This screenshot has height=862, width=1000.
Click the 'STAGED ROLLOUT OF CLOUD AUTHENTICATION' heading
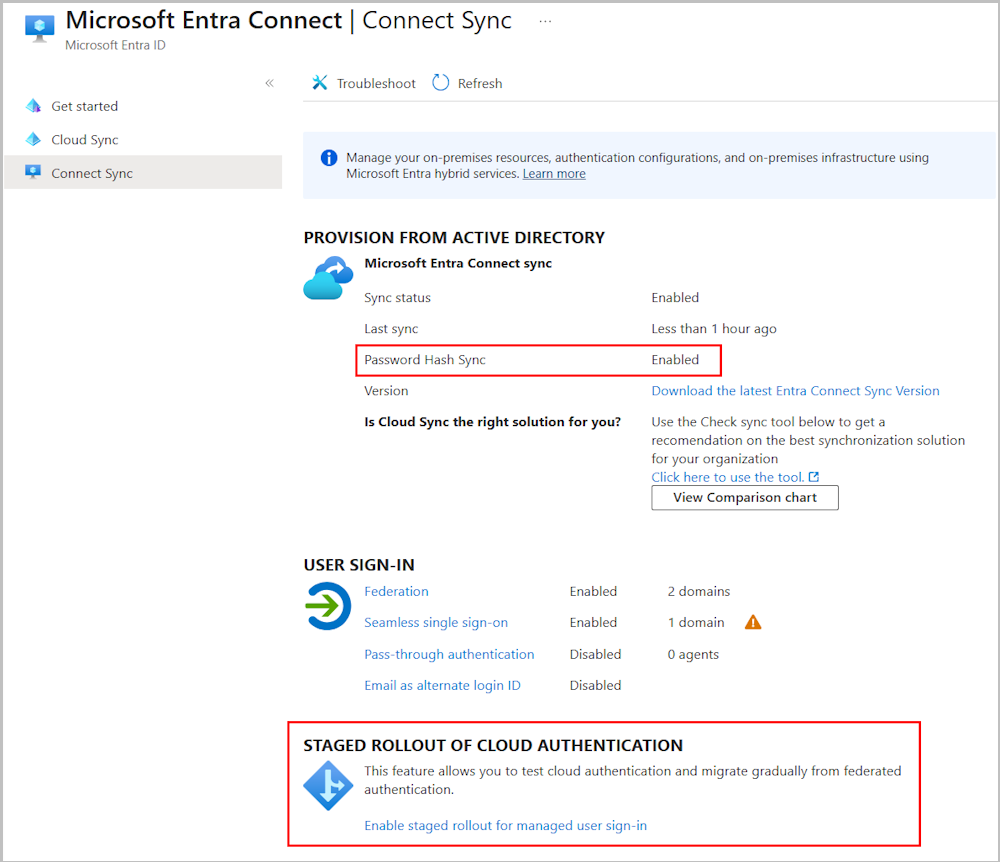click(x=493, y=745)
